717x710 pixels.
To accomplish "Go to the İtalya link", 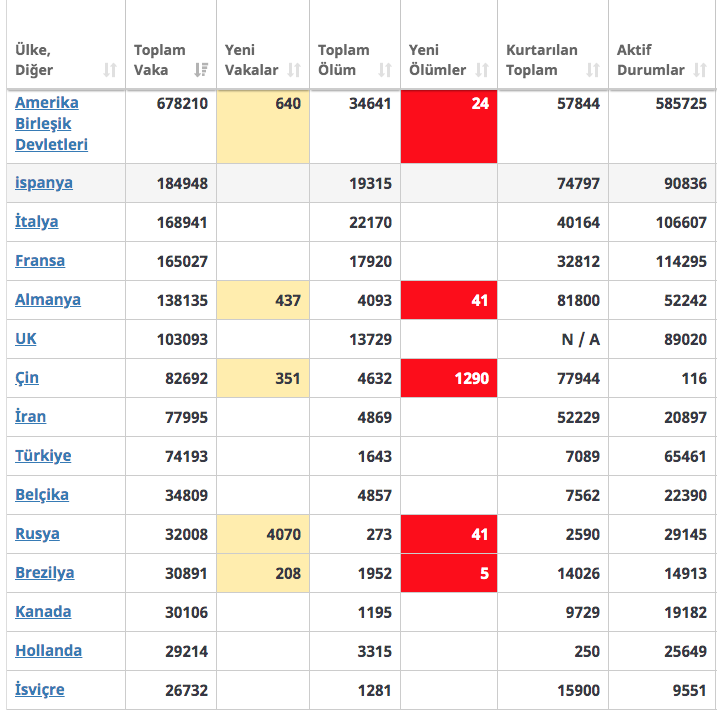I will [37, 222].
